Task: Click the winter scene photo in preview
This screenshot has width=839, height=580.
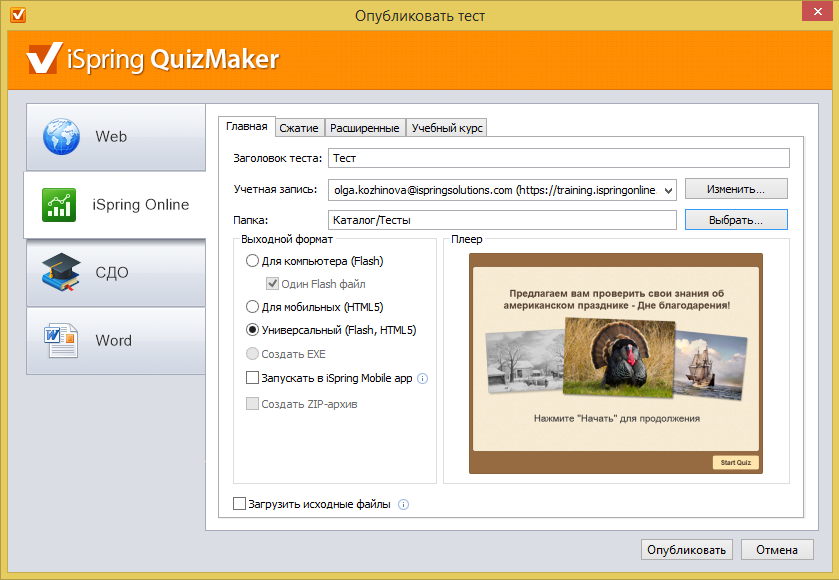Action: click(527, 361)
